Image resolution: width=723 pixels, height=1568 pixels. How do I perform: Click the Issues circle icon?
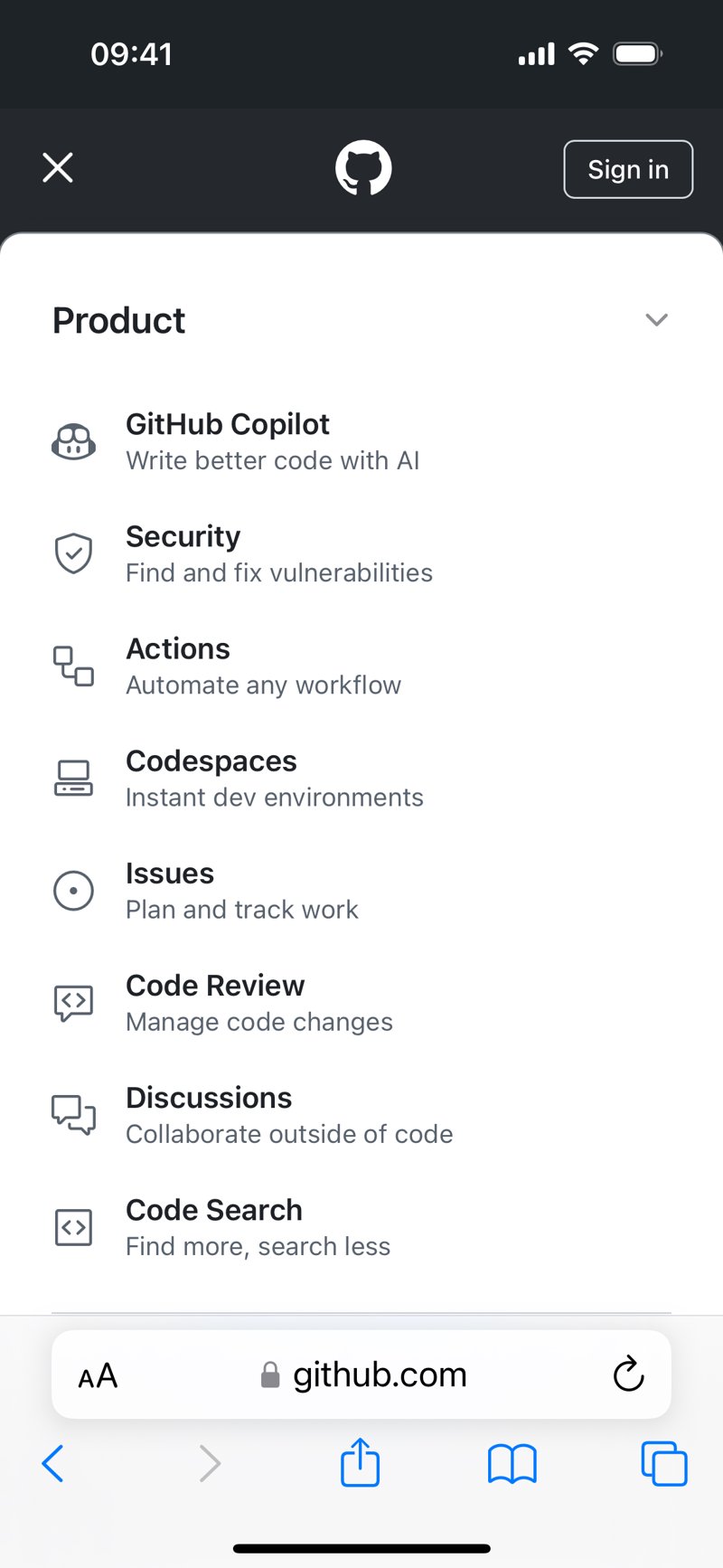[x=73, y=891]
